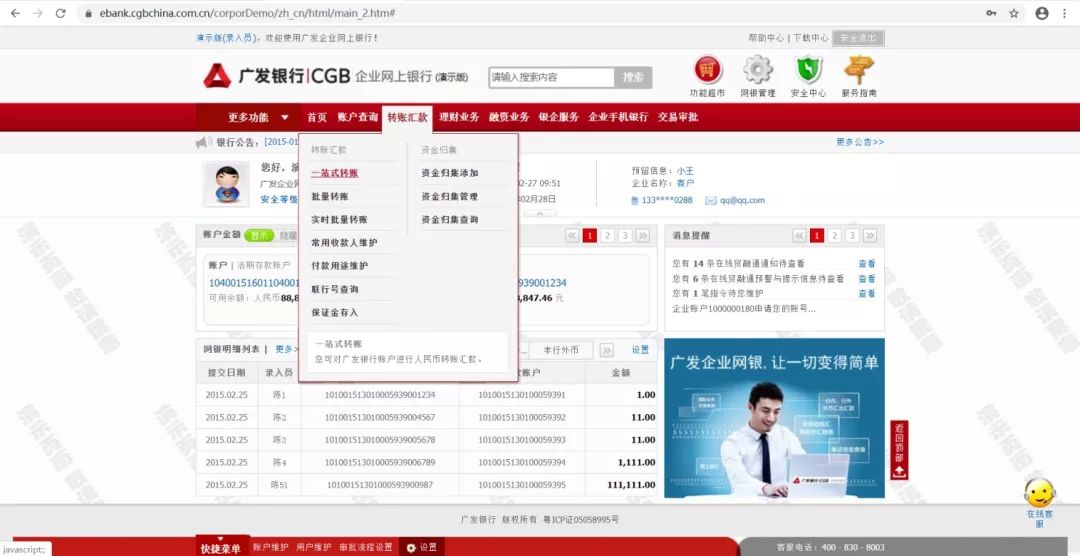Open 账户维护 in bottom shortcut bar

coord(271,547)
